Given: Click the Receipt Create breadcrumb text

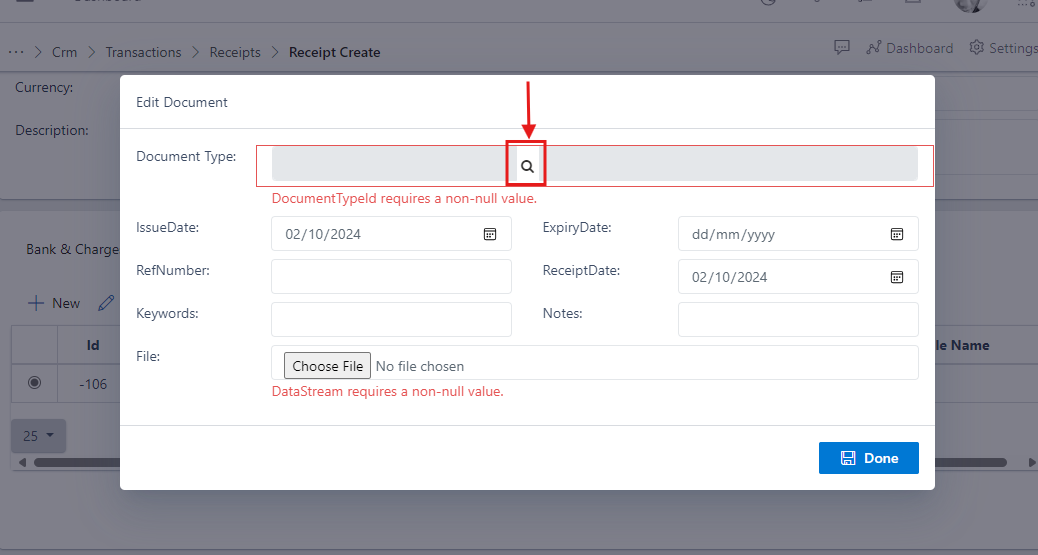Looking at the screenshot, I should (x=334, y=52).
